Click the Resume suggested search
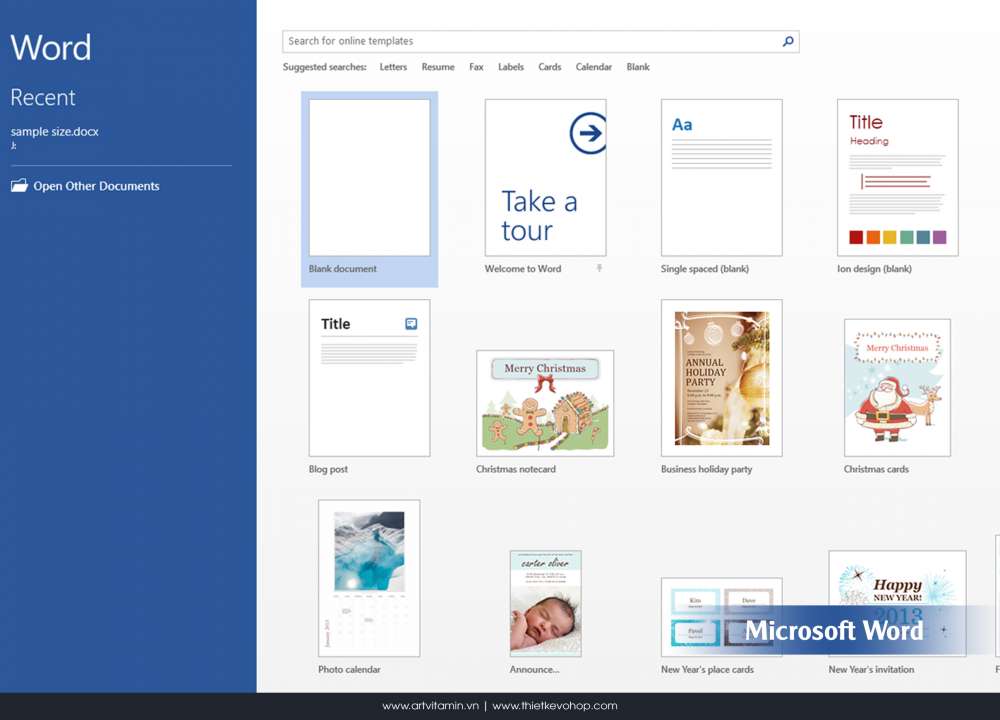Screen dimensions: 1000x720 coord(438,67)
